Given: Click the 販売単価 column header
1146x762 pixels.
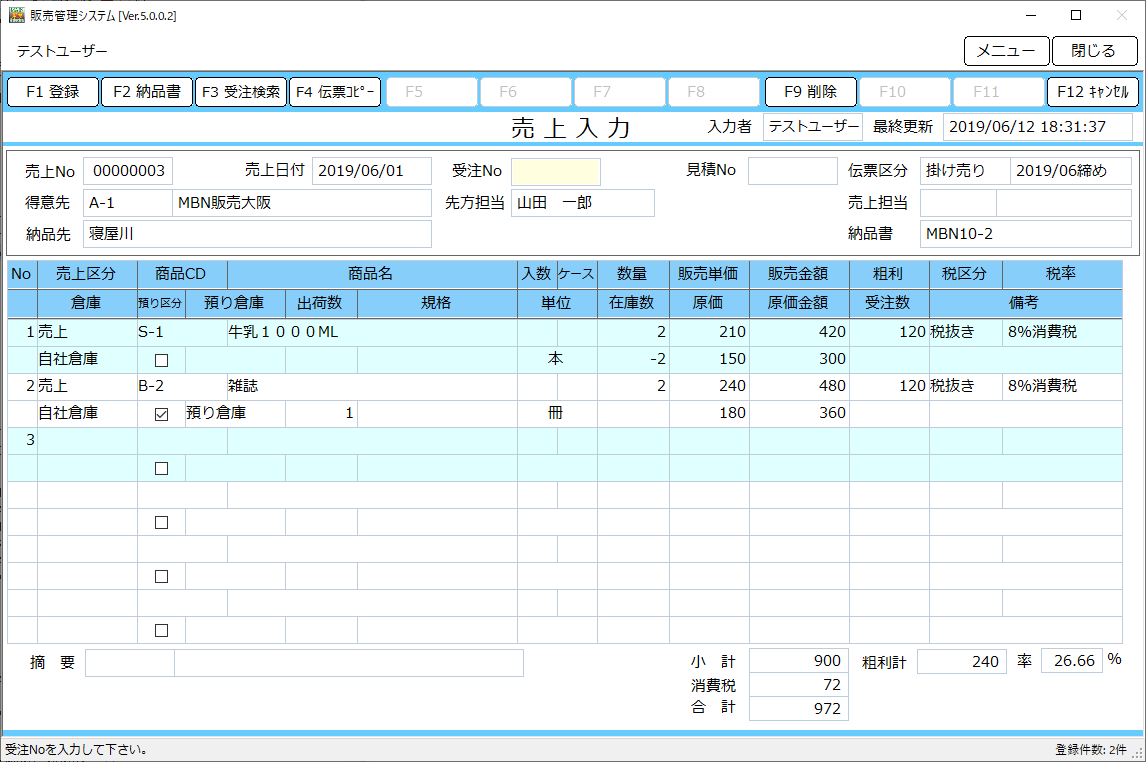Looking at the screenshot, I should tap(709, 275).
